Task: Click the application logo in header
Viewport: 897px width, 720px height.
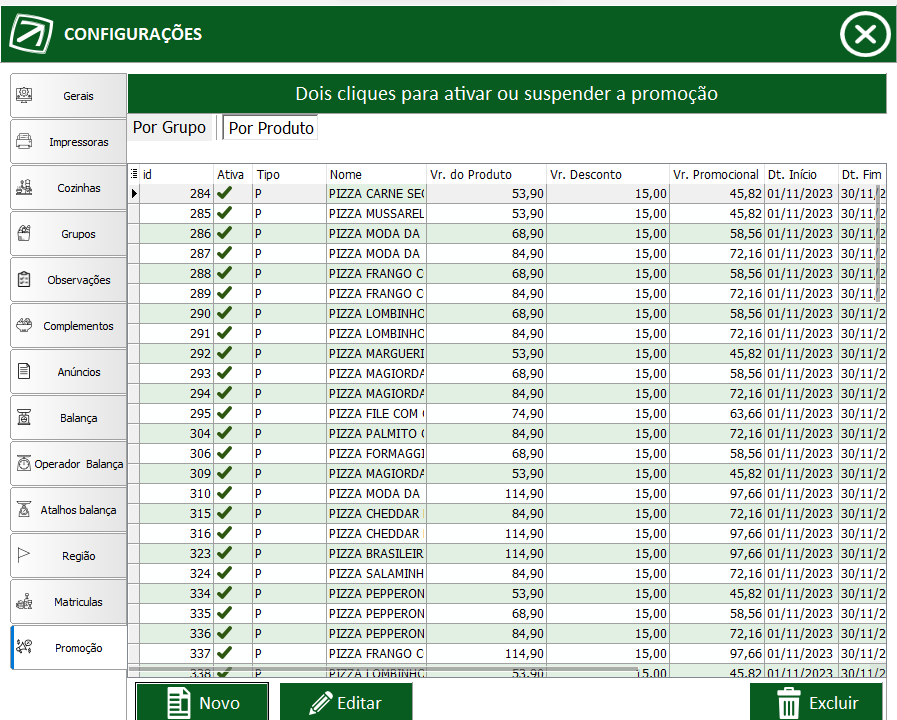Action: [x=31, y=34]
